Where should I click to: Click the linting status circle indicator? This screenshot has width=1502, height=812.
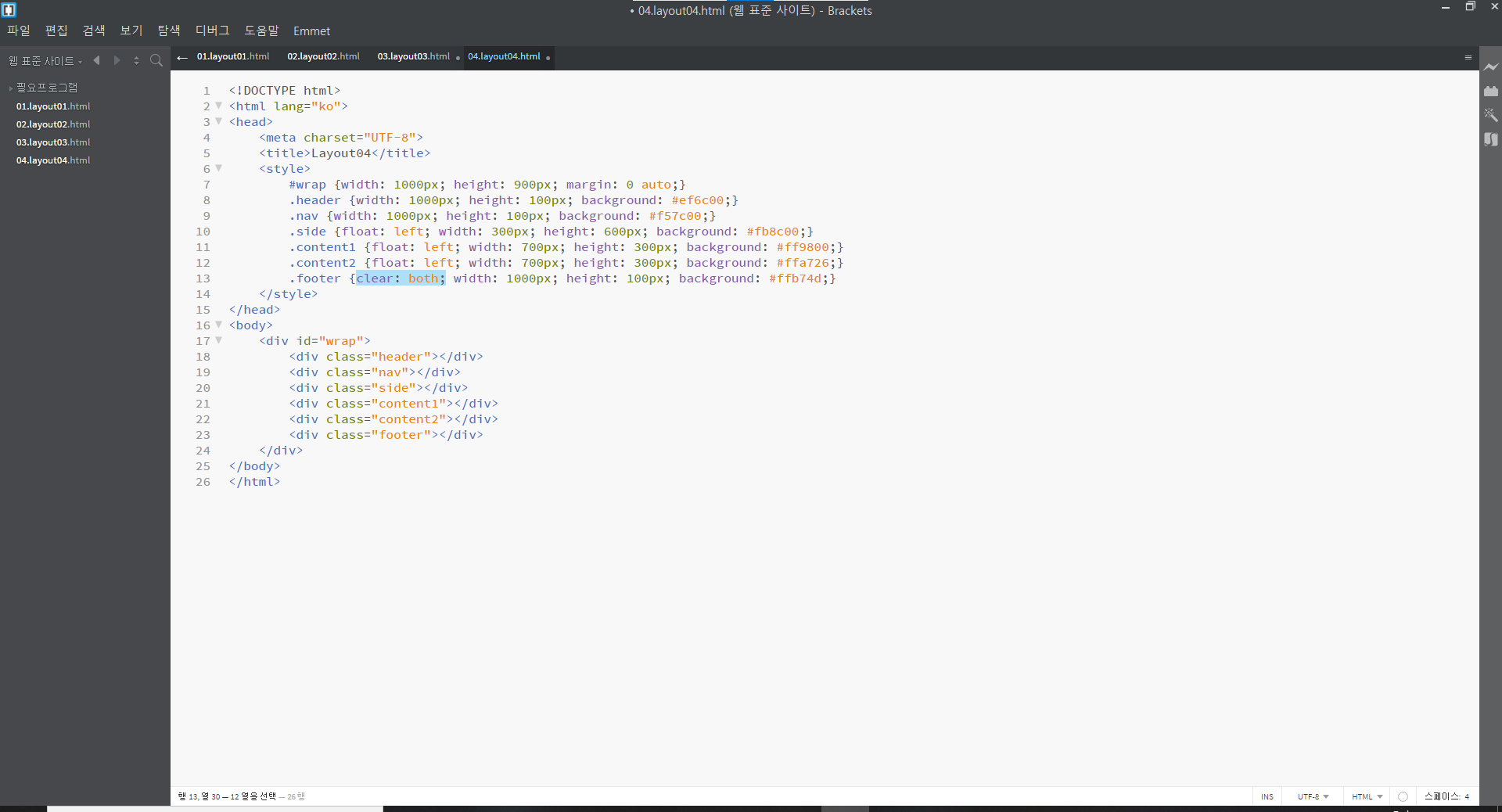click(1403, 796)
